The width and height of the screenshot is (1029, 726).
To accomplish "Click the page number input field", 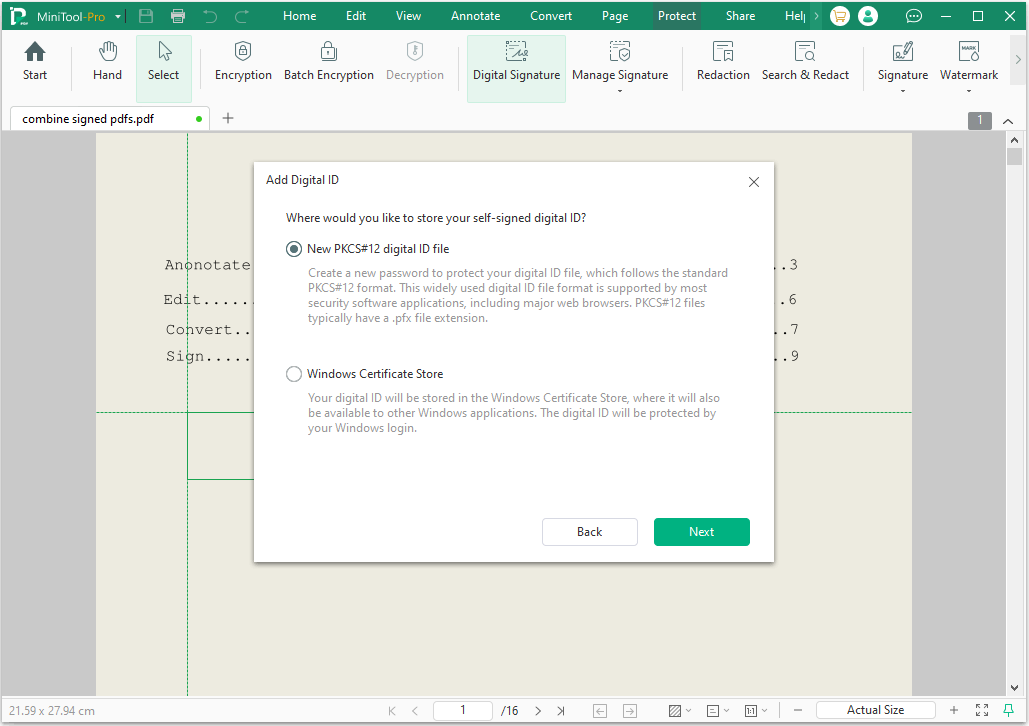I will tap(463, 710).
